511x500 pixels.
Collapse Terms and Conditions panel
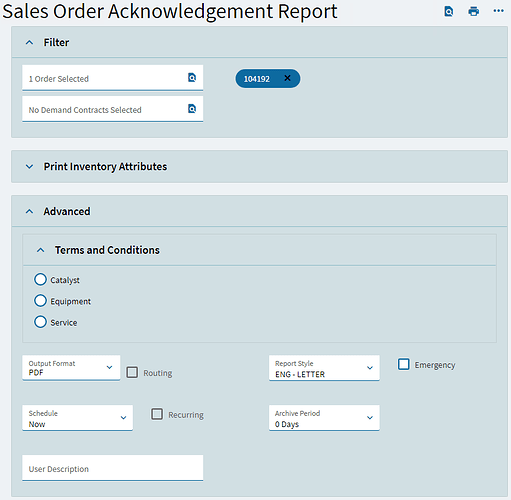point(40,250)
